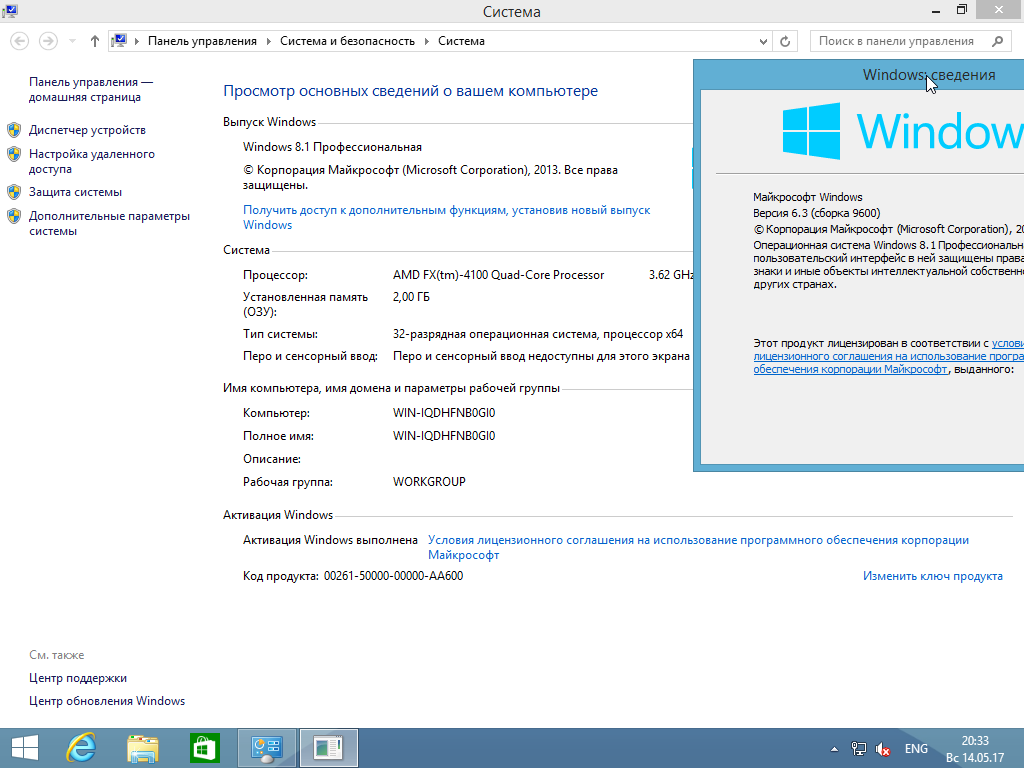1024x768 pixels.
Task: Restore down the 'Система' window
Action: [x=961, y=10]
